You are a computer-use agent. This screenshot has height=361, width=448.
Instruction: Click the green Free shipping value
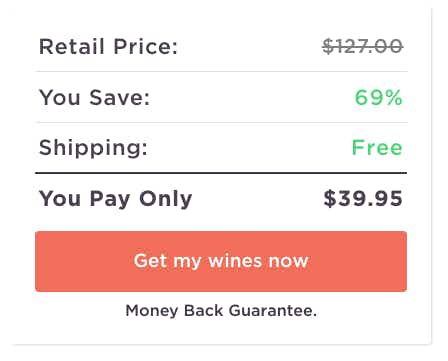coord(377,147)
